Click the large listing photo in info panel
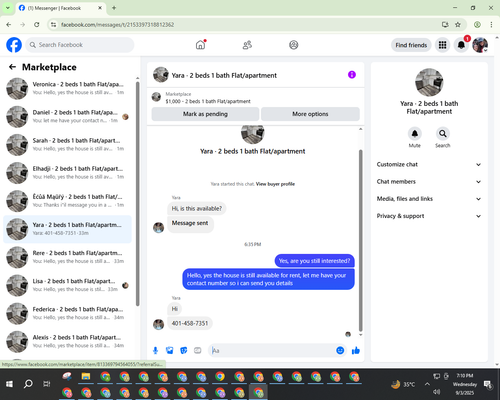 point(429,82)
